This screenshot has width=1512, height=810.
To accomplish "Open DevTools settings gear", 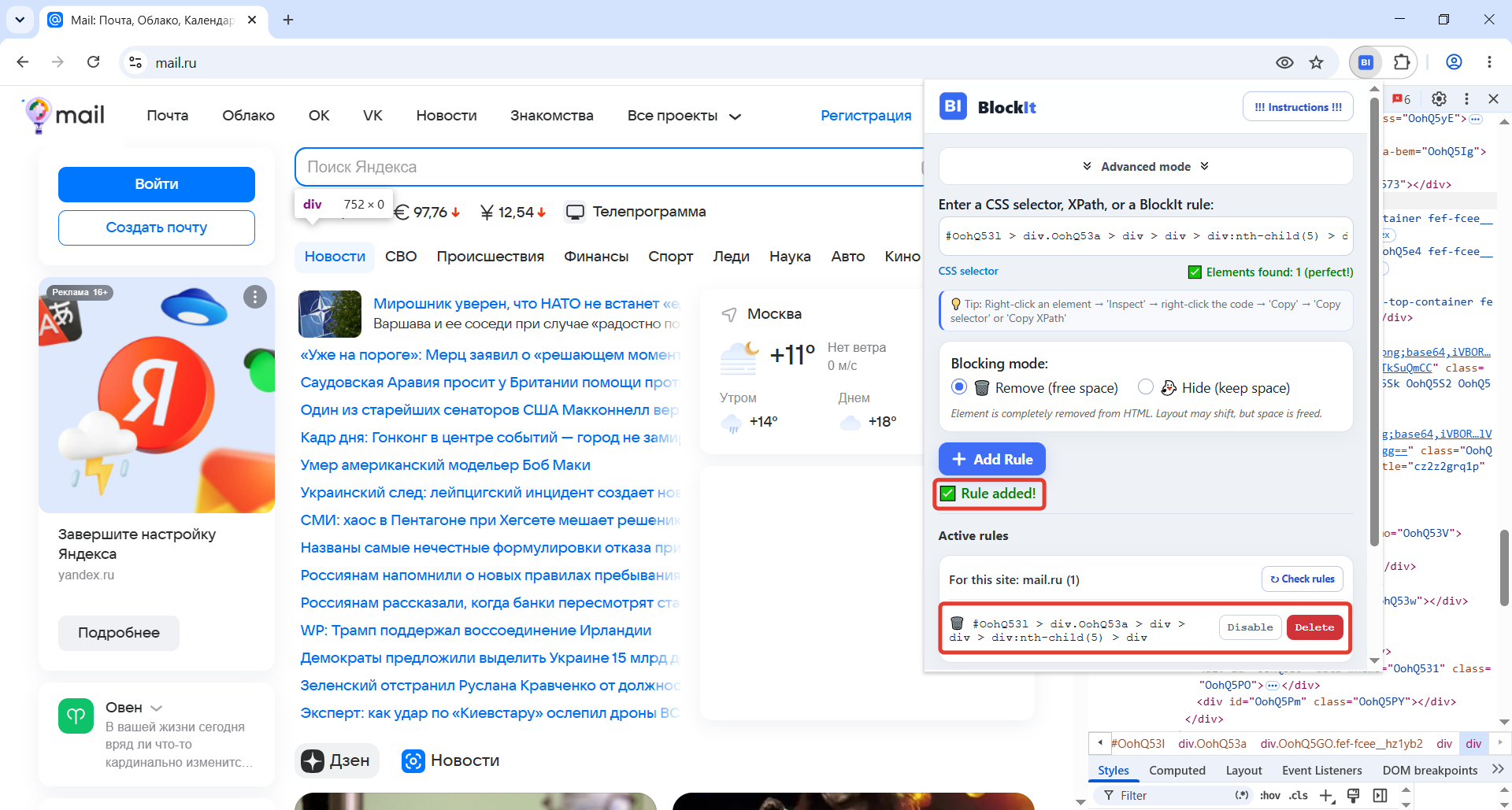I will click(x=1439, y=98).
